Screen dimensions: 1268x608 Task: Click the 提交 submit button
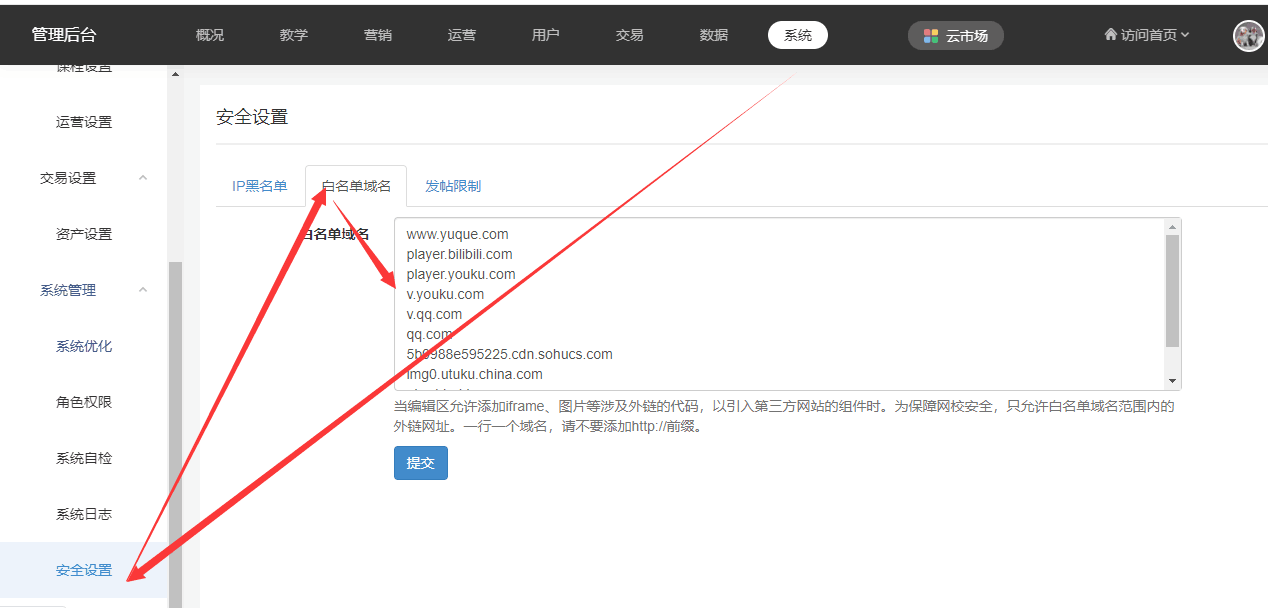pos(420,463)
